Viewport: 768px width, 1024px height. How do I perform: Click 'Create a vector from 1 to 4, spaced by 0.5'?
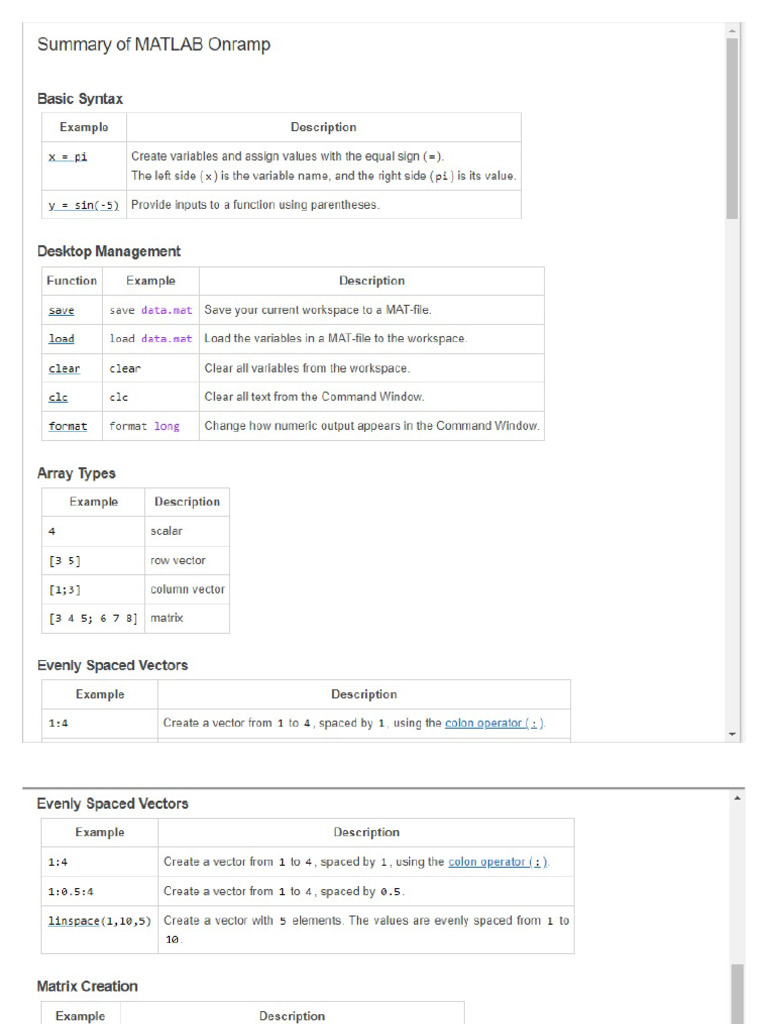[x=283, y=891]
